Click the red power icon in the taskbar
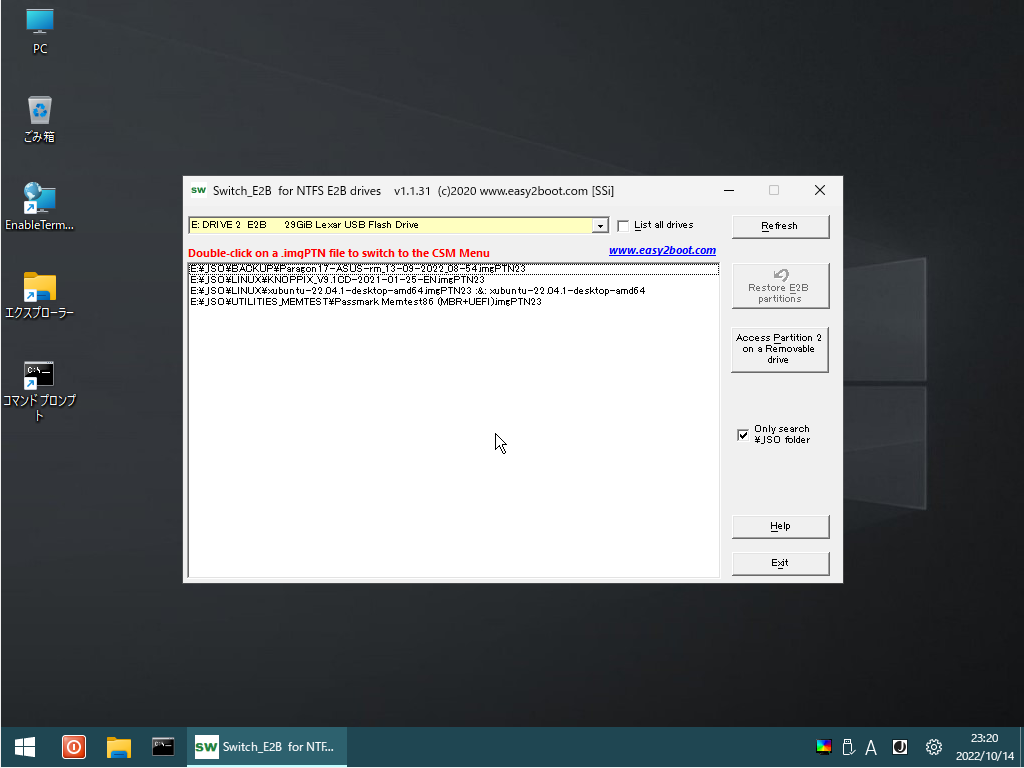The image size is (1024, 768). point(74,746)
